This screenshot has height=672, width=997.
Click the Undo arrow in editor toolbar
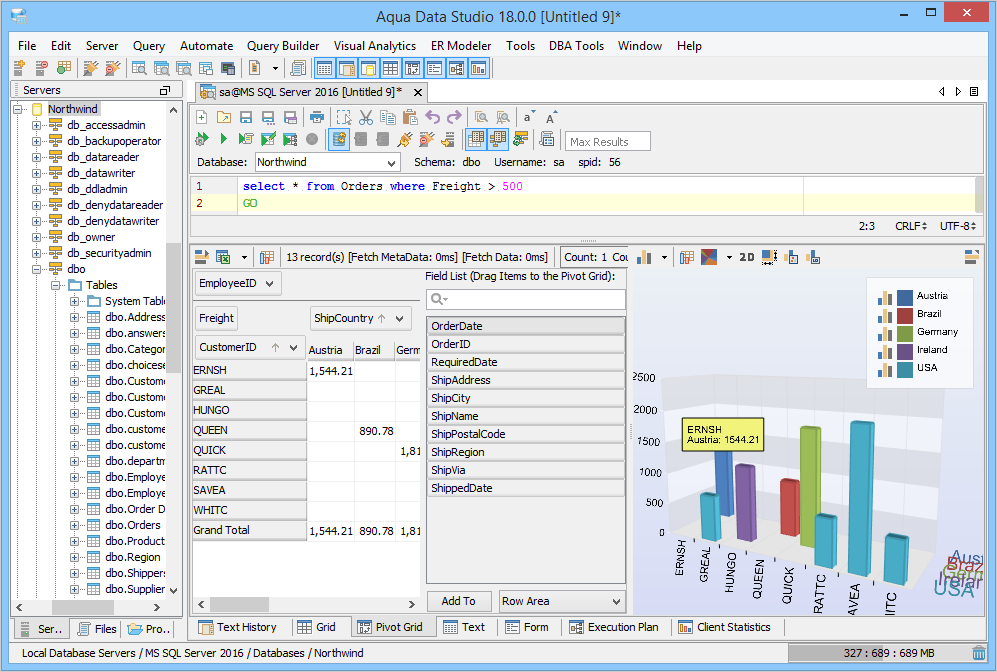[x=433, y=117]
